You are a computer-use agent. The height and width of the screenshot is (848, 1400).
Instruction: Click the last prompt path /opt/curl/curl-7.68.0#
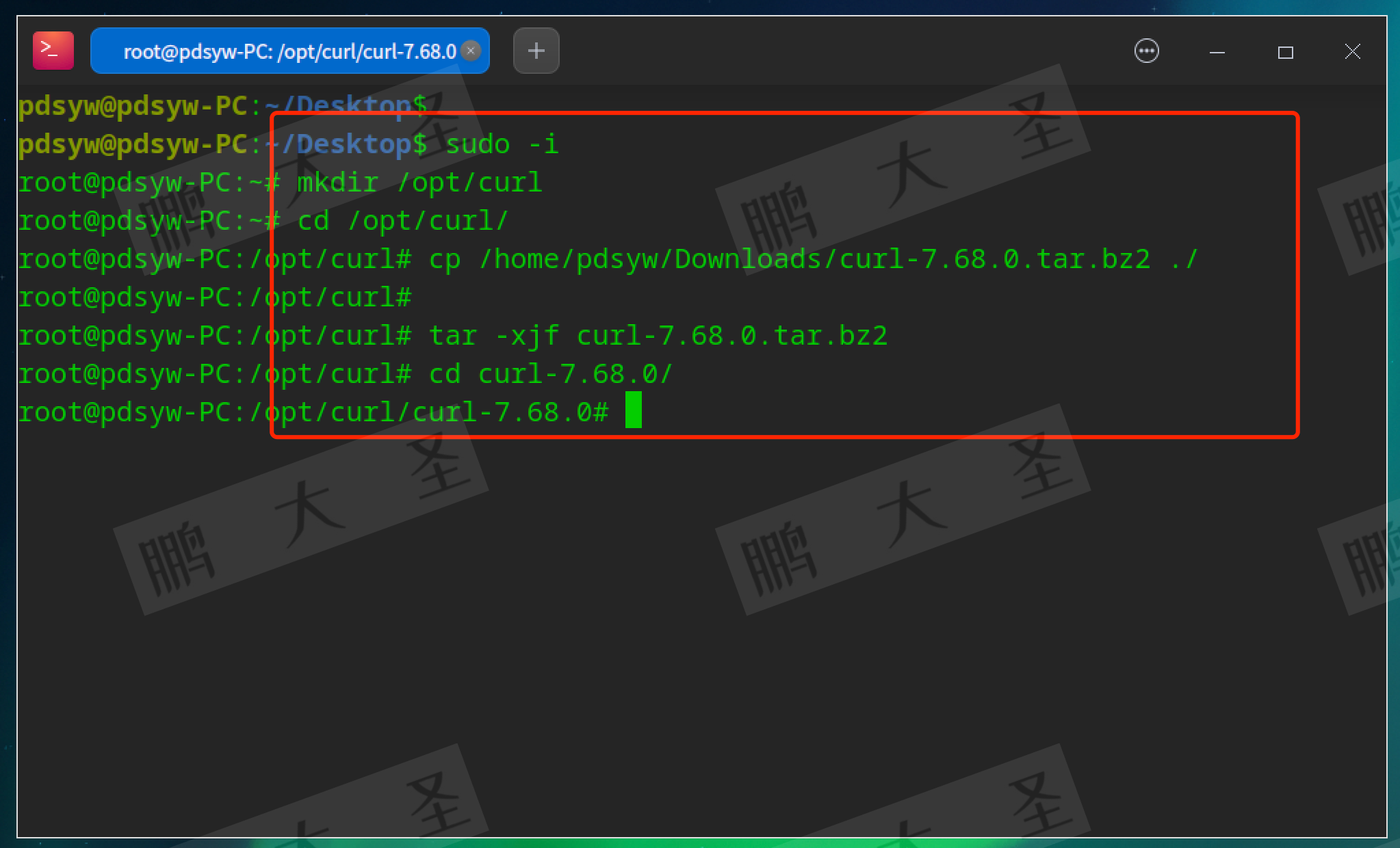428,412
